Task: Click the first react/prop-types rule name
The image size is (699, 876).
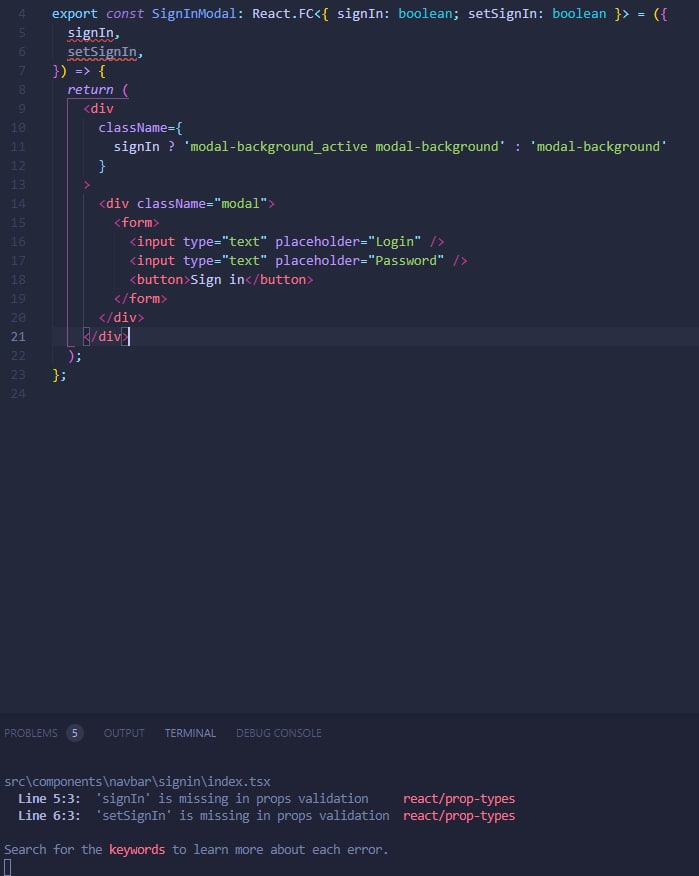Action: tap(459, 799)
